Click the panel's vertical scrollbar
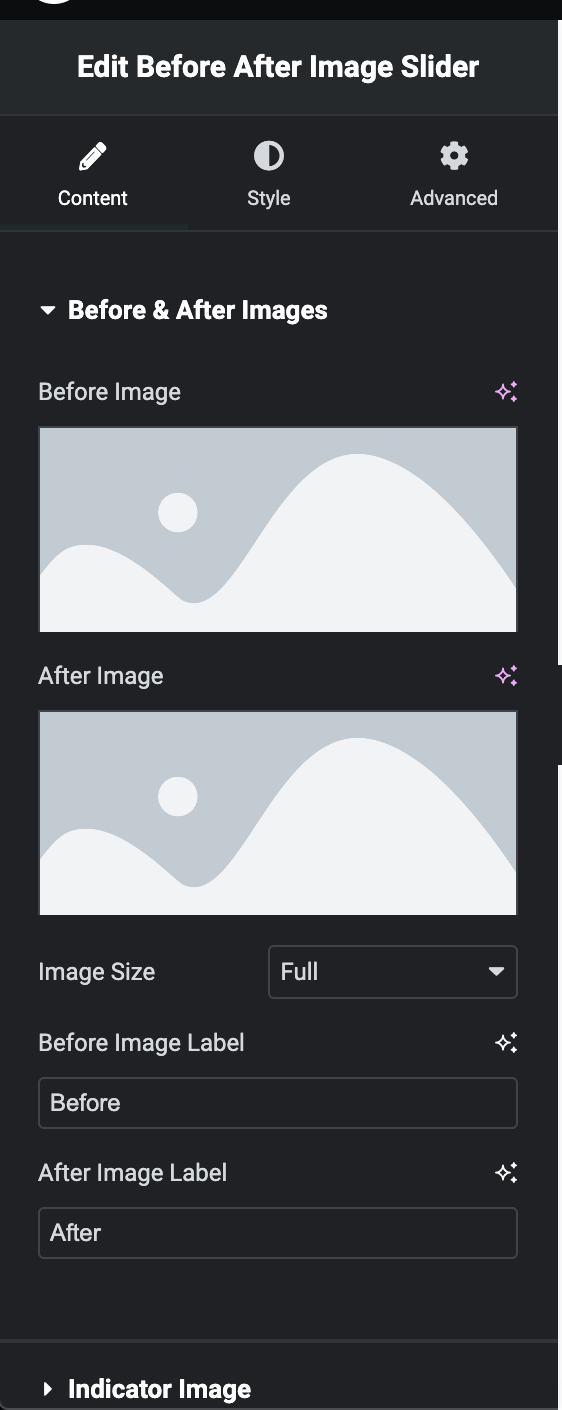The image size is (562, 1410). [560, 340]
